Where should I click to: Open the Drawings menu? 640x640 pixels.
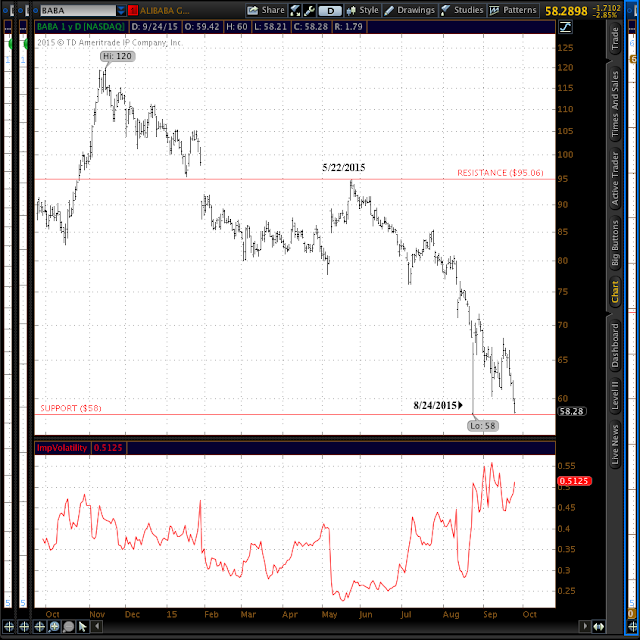[x=410, y=10]
